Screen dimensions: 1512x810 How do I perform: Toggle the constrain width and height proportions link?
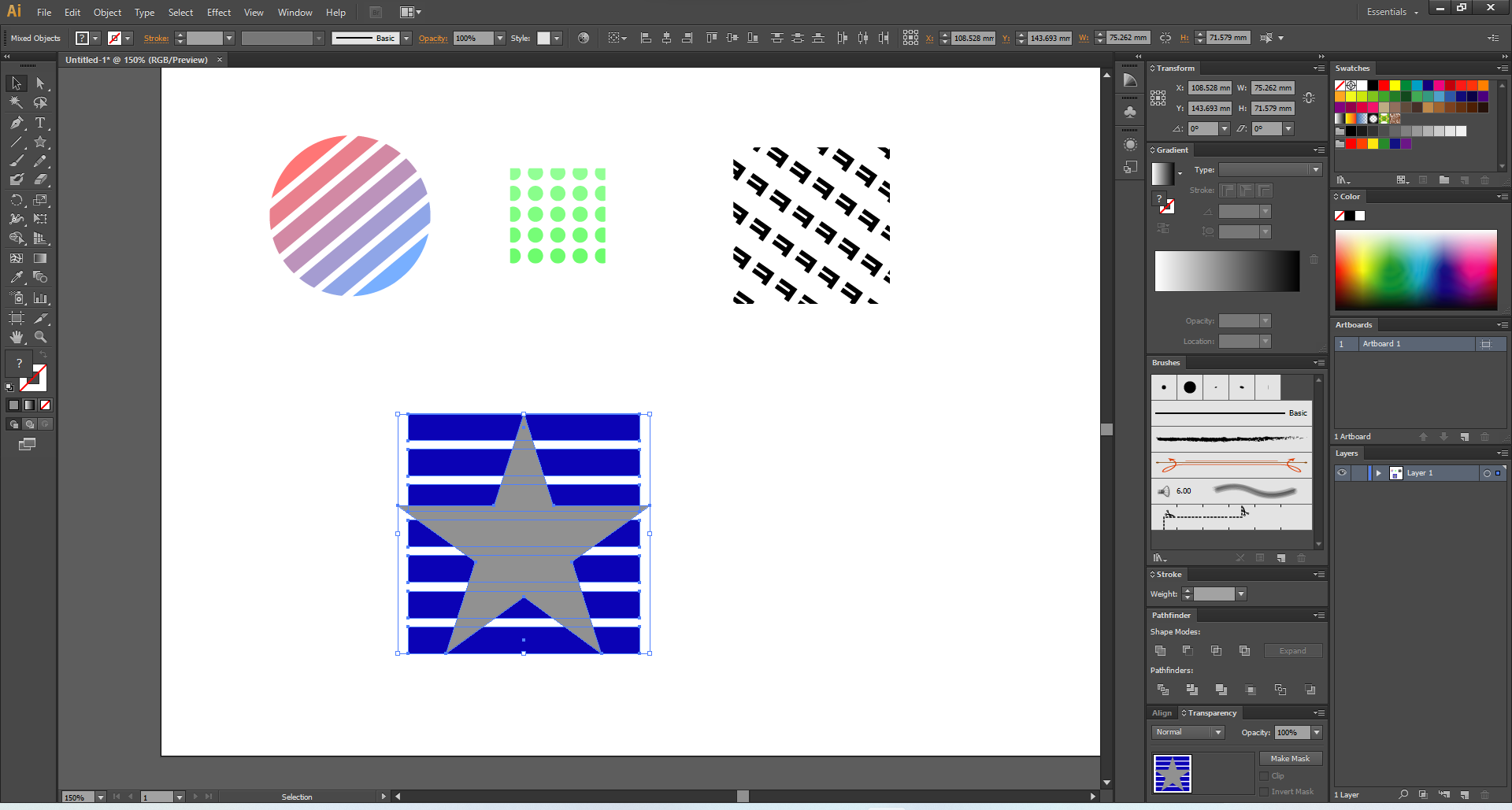[x=1309, y=98]
